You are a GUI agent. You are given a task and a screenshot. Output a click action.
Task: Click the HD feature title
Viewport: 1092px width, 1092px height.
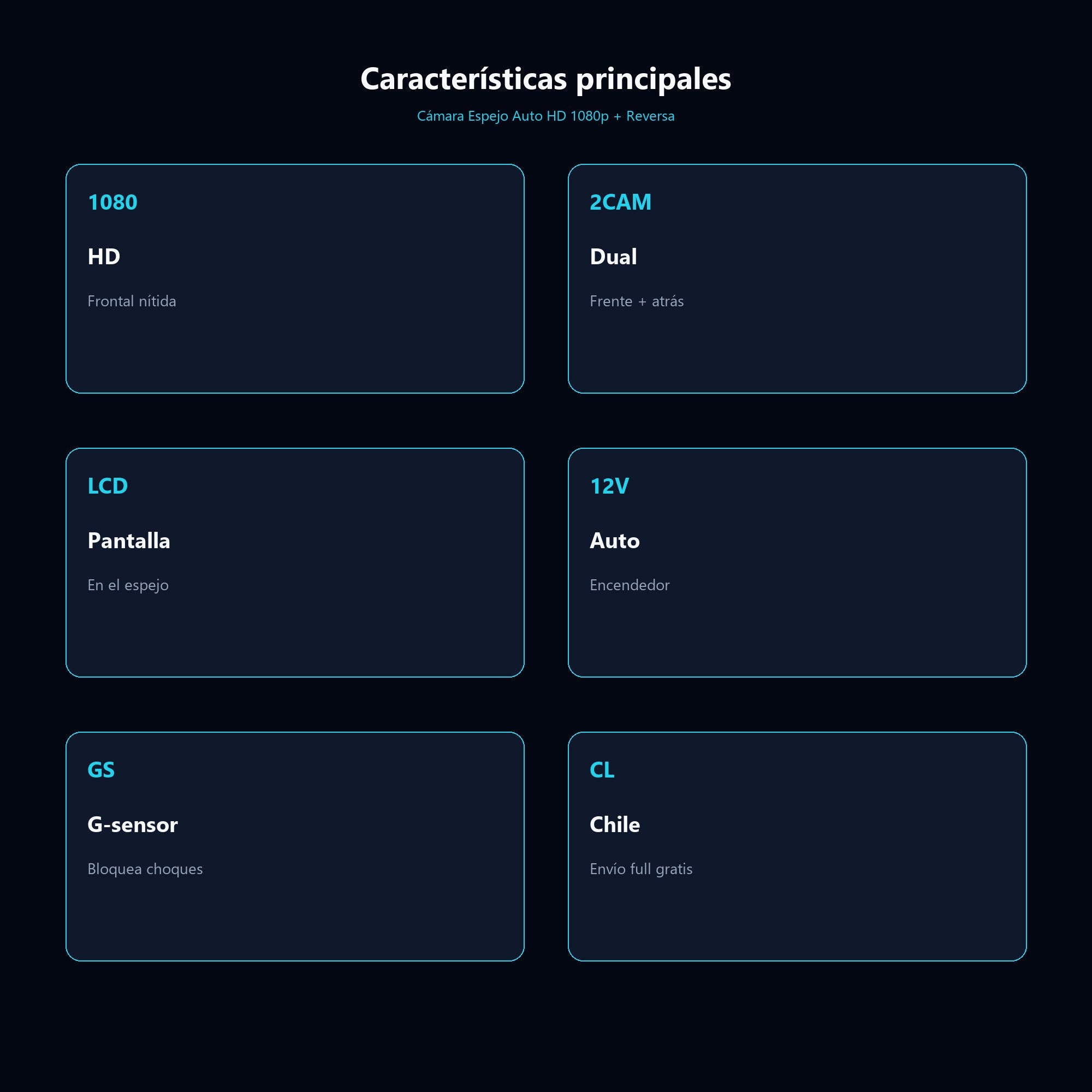tap(104, 257)
